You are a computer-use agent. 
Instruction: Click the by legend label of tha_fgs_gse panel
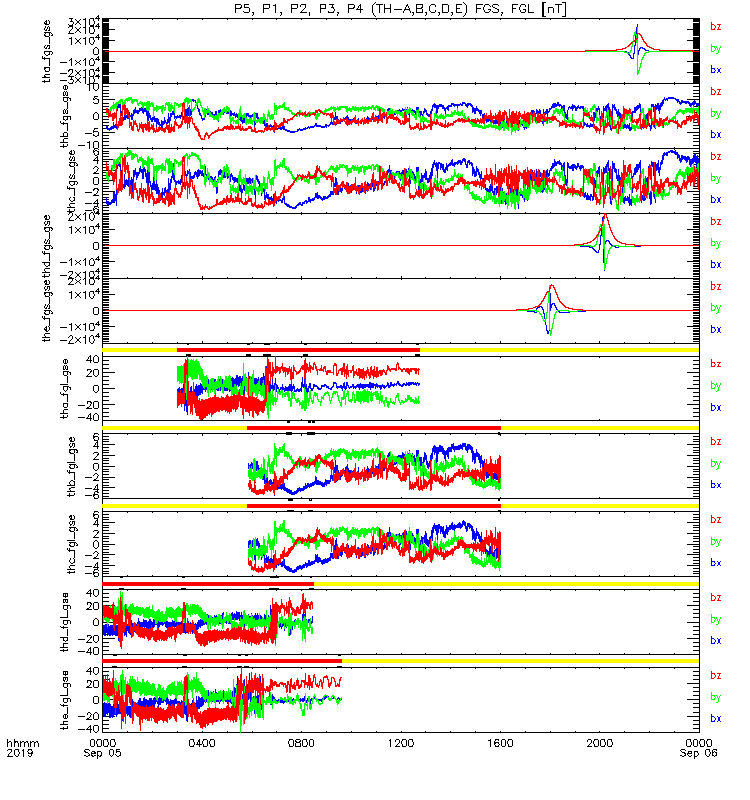tap(716, 48)
